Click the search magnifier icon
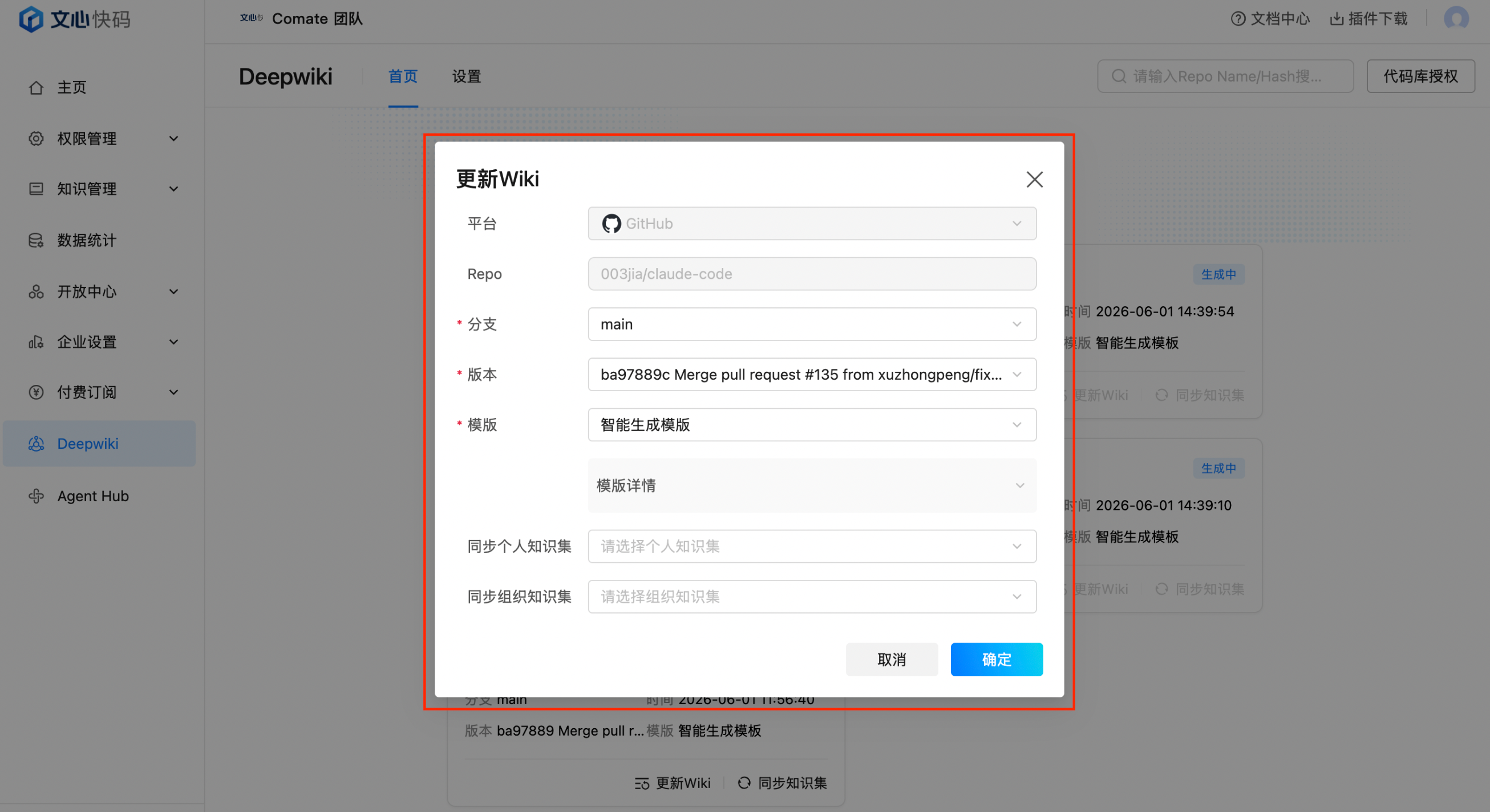The height and width of the screenshot is (812, 1490). tap(1119, 76)
